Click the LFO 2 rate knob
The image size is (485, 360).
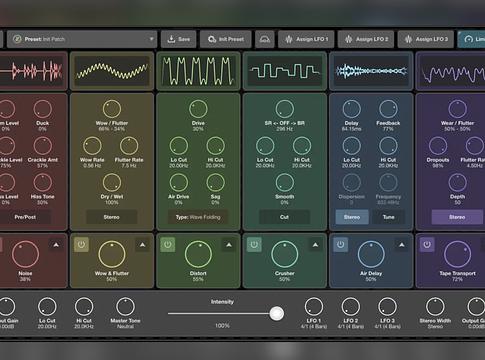[x=351, y=307]
